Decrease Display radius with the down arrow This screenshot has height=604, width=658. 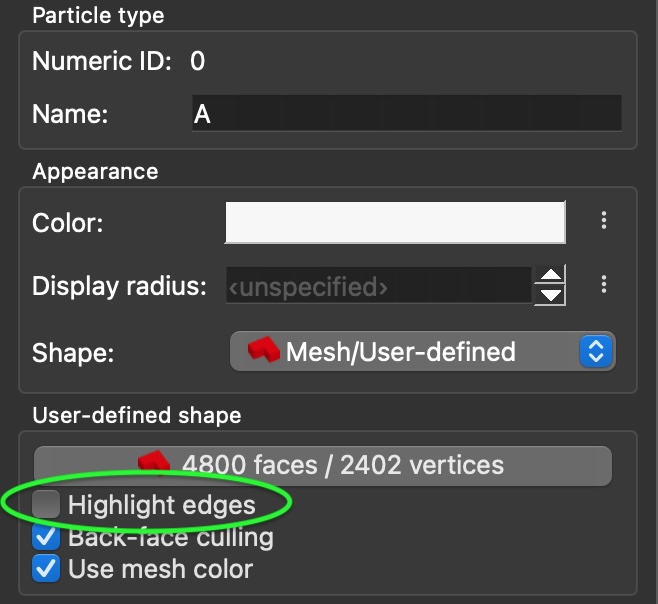(x=550, y=295)
